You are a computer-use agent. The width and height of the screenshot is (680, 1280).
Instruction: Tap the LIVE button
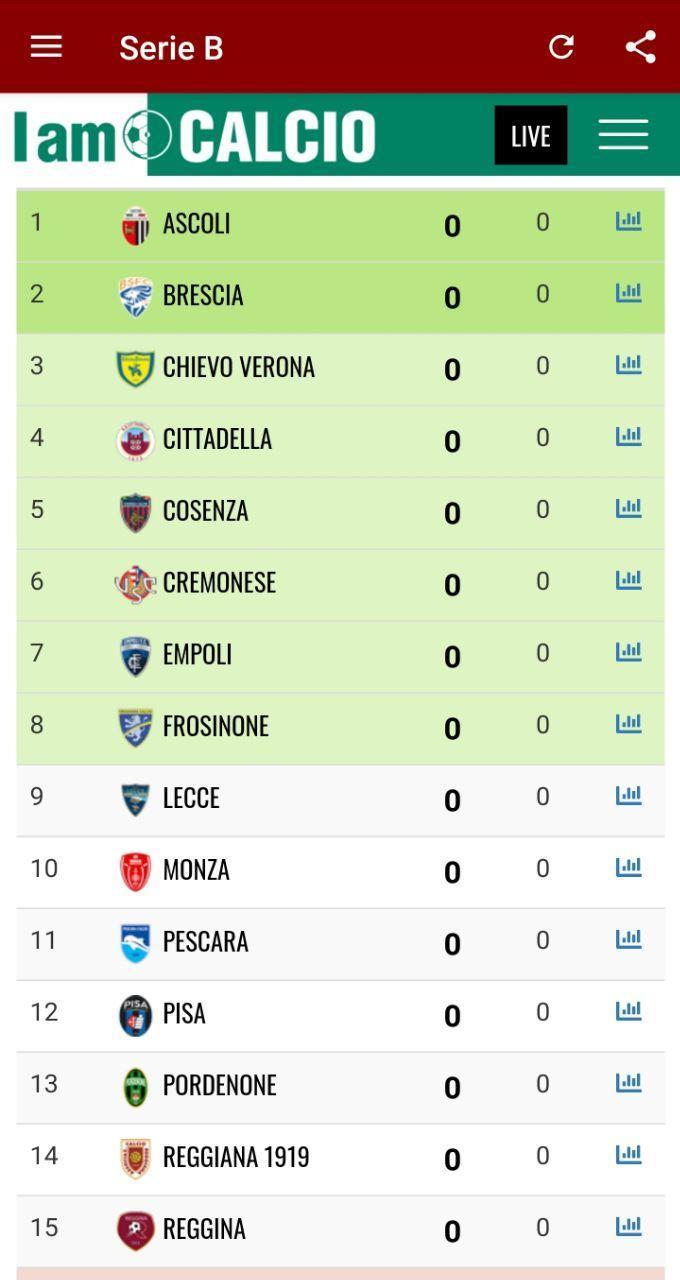530,134
